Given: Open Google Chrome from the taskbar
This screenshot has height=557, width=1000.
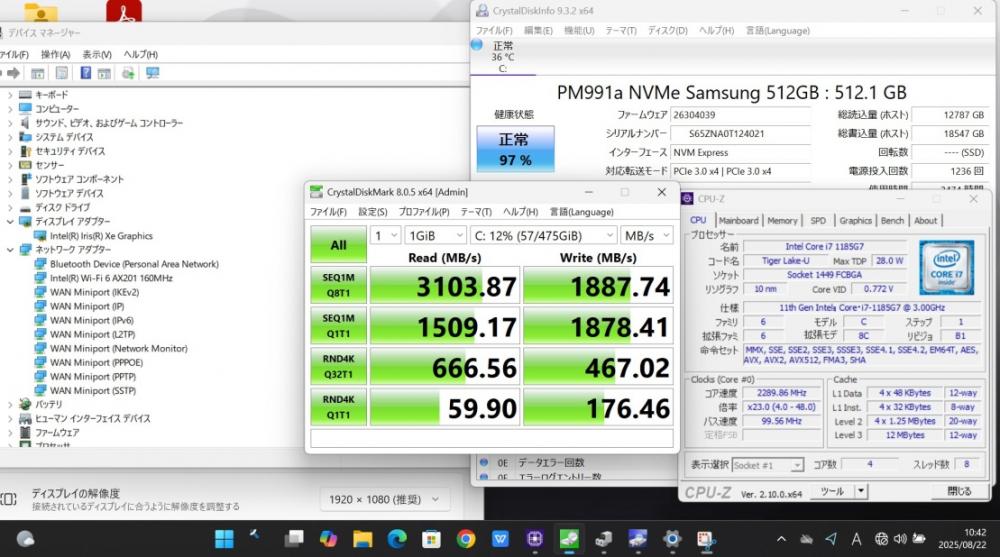Looking at the screenshot, I should pos(465,539).
